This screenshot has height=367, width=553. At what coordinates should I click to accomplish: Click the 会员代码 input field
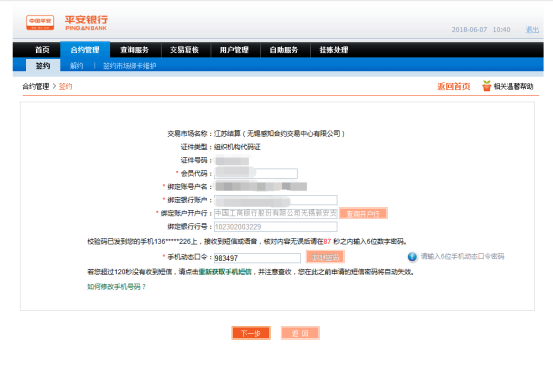[x=256, y=173]
